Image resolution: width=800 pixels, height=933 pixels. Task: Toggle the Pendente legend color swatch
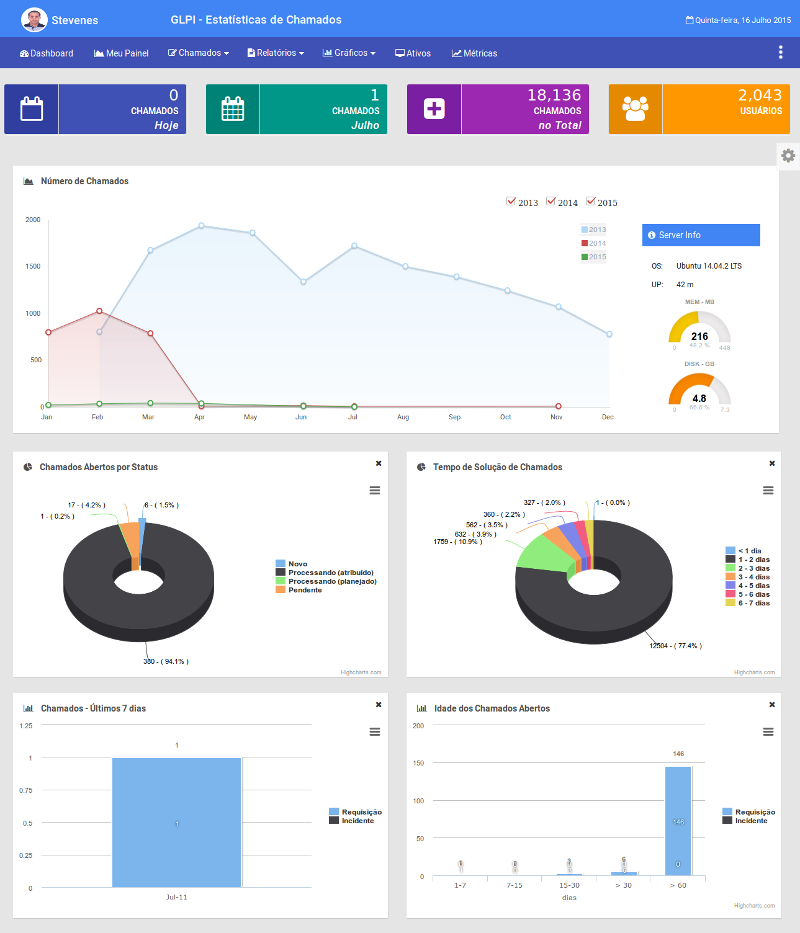click(281, 590)
